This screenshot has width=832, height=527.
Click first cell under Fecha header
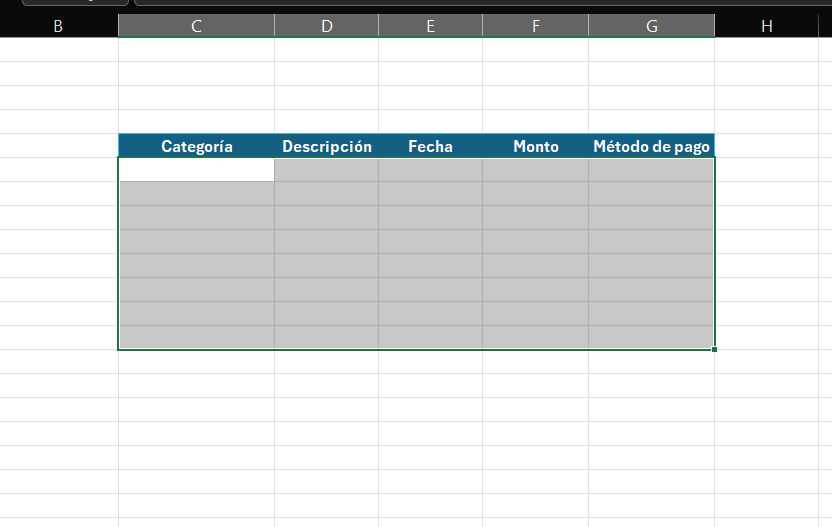pos(430,170)
